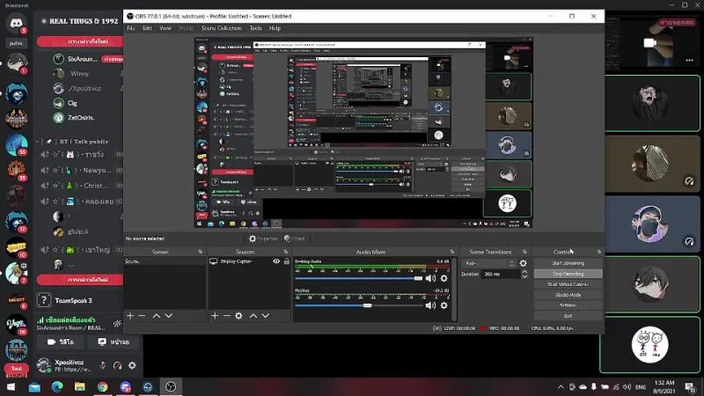
Task: Open the View menu in OBS
Action: [165, 28]
